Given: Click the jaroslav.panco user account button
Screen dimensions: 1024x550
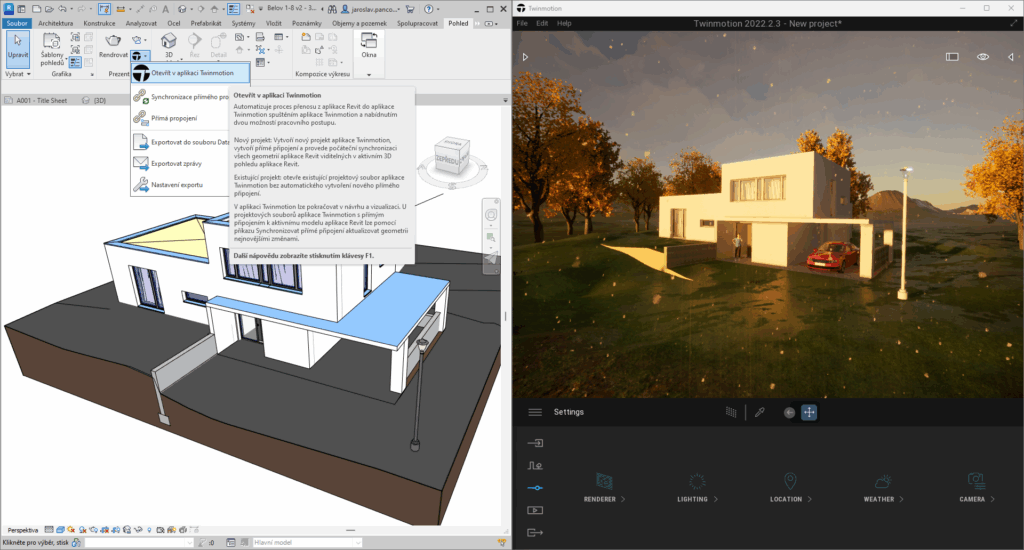Looking at the screenshot, I should [373, 9].
